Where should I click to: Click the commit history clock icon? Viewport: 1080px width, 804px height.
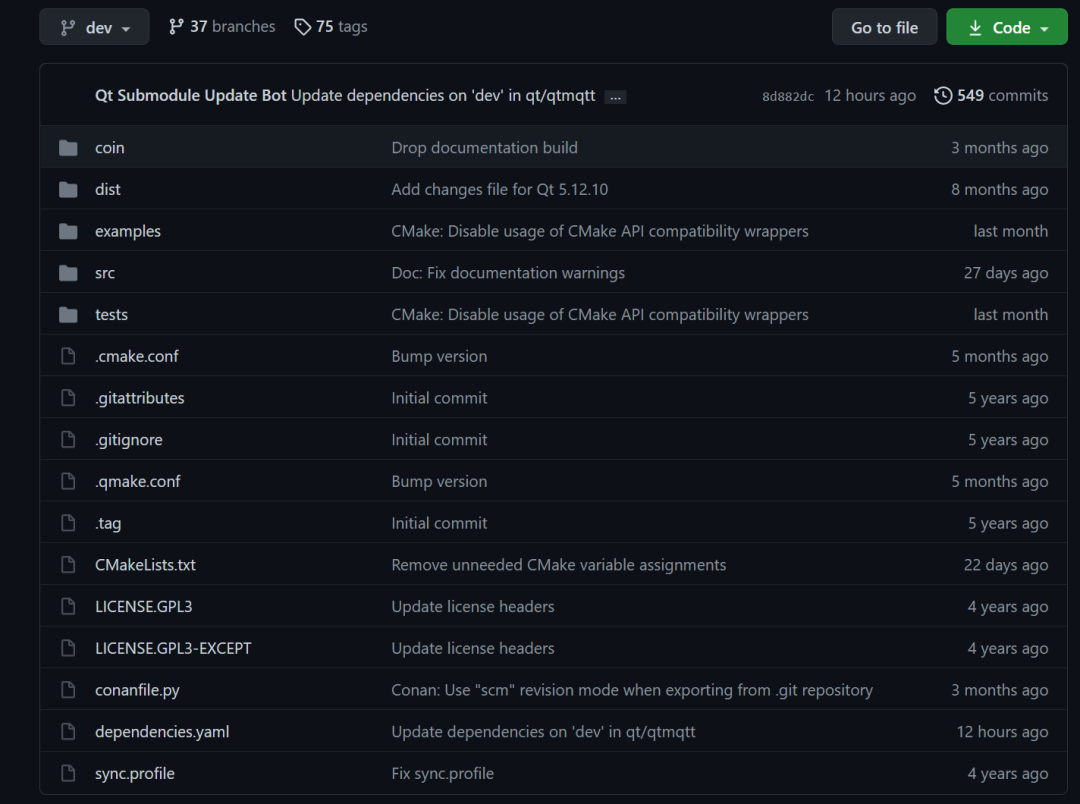[x=943, y=96]
